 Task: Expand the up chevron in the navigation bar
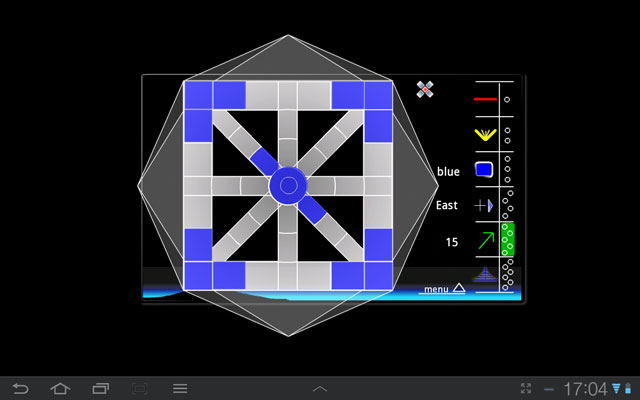(320, 389)
